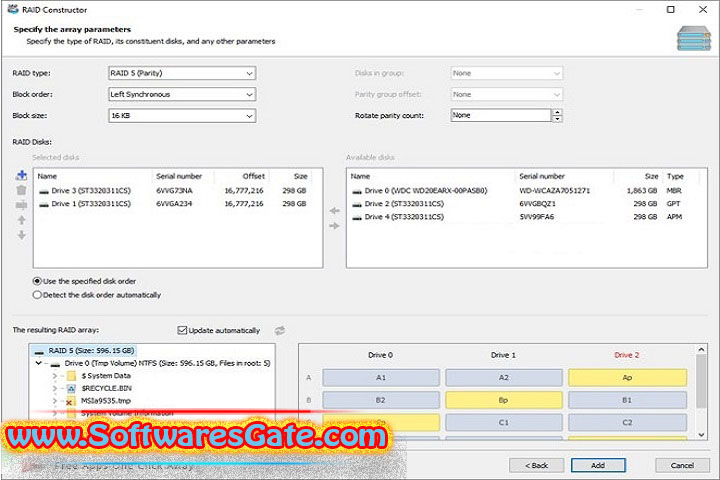
Task: Click the Rotate parity count field
Action: (501, 115)
